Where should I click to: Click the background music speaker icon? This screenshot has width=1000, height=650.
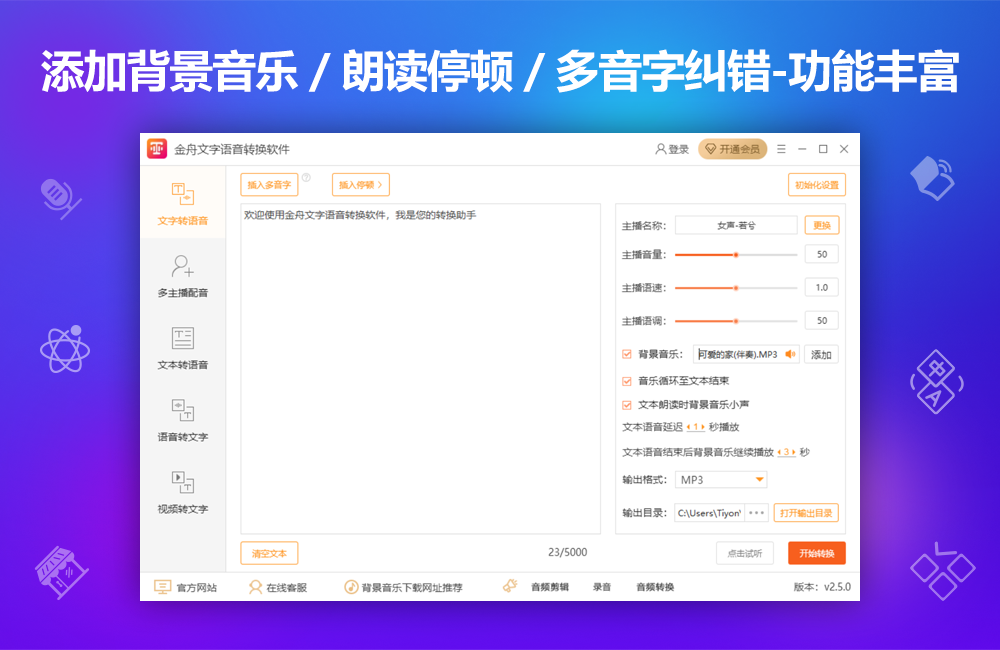click(x=790, y=354)
